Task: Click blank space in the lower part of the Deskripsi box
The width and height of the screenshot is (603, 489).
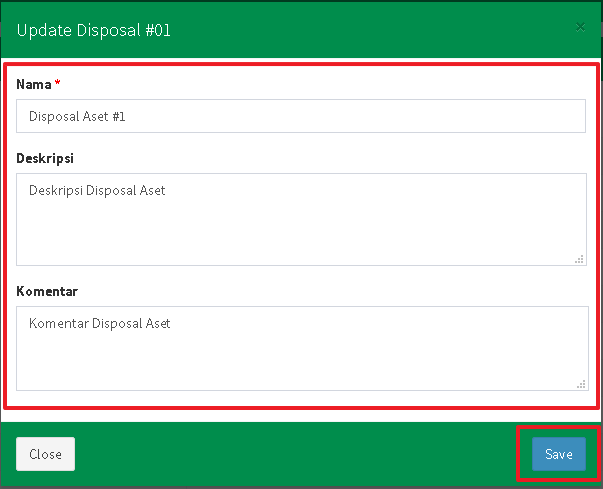Action: coord(300,245)
